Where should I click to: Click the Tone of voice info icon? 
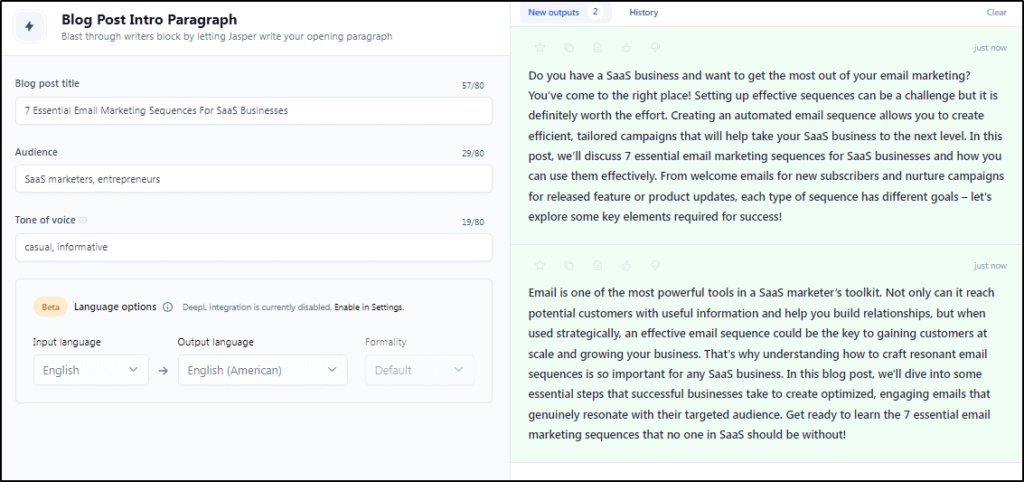pos(83,220)
